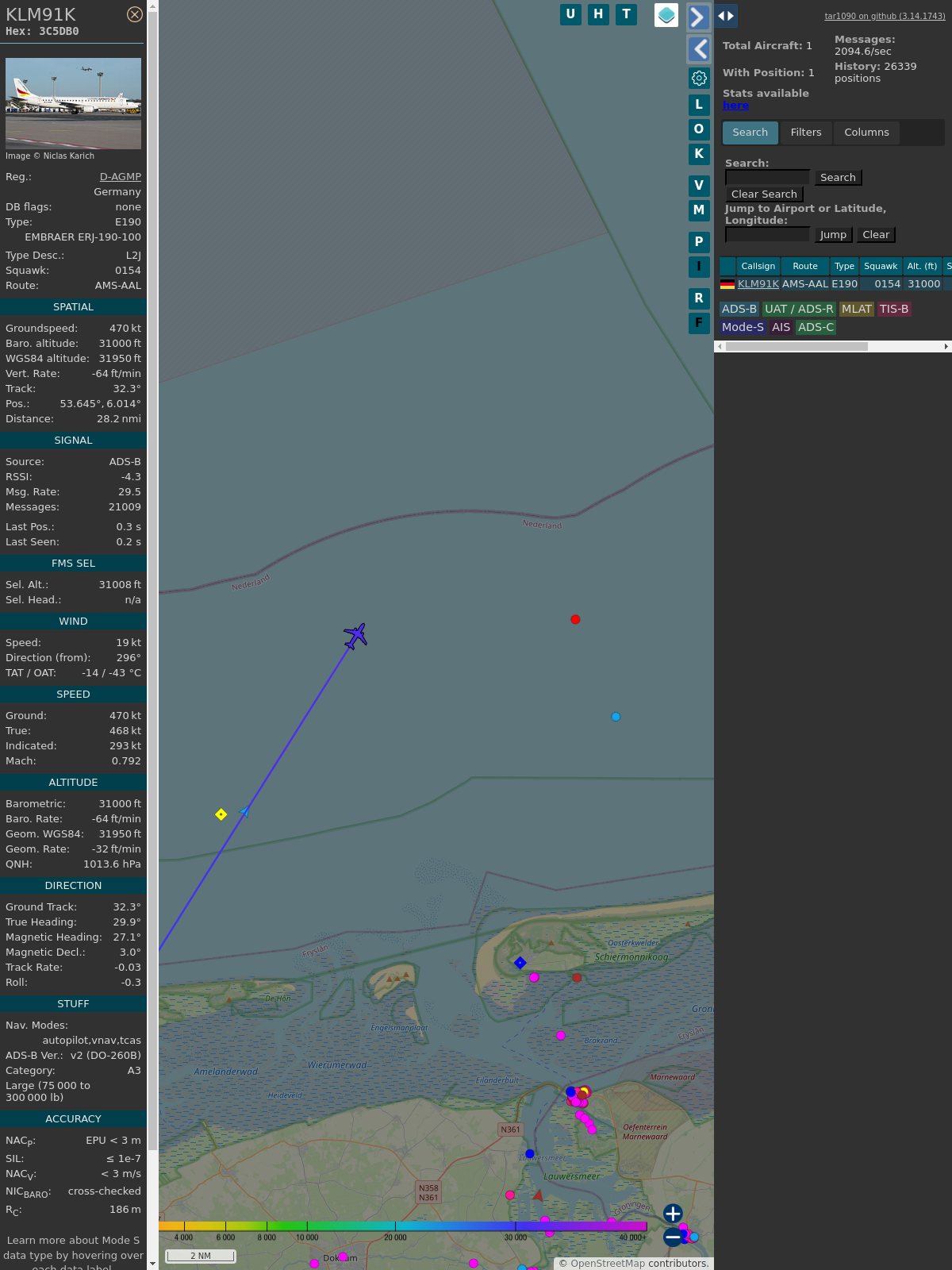The height and width of the screenshot is (1270, 952).
Task: Click the ADS-C source legend
Action: (x=816, y=327)
